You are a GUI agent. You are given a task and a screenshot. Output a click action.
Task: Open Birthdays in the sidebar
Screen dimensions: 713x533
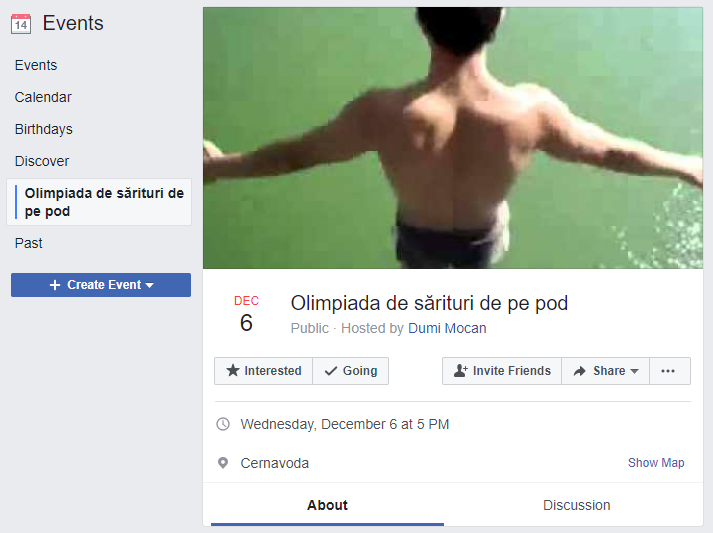coord(44,129)
